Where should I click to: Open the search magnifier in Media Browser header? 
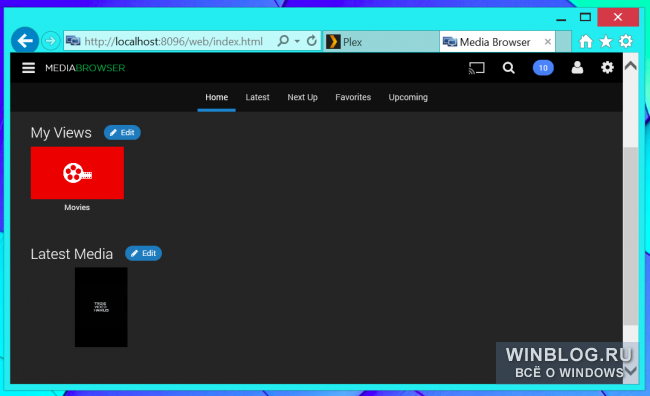click(x=509, y=68)
